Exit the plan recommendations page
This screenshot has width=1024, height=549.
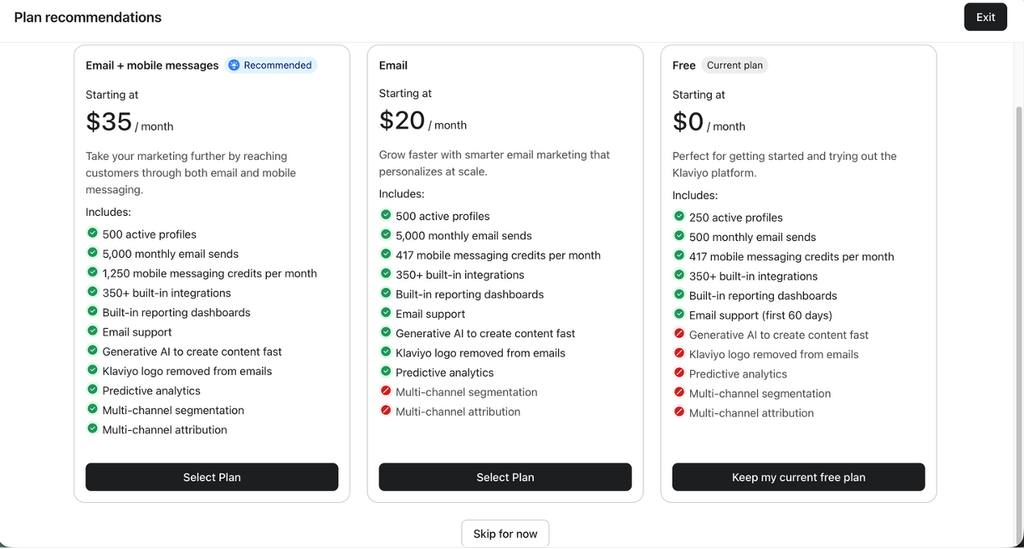point(985,17)
